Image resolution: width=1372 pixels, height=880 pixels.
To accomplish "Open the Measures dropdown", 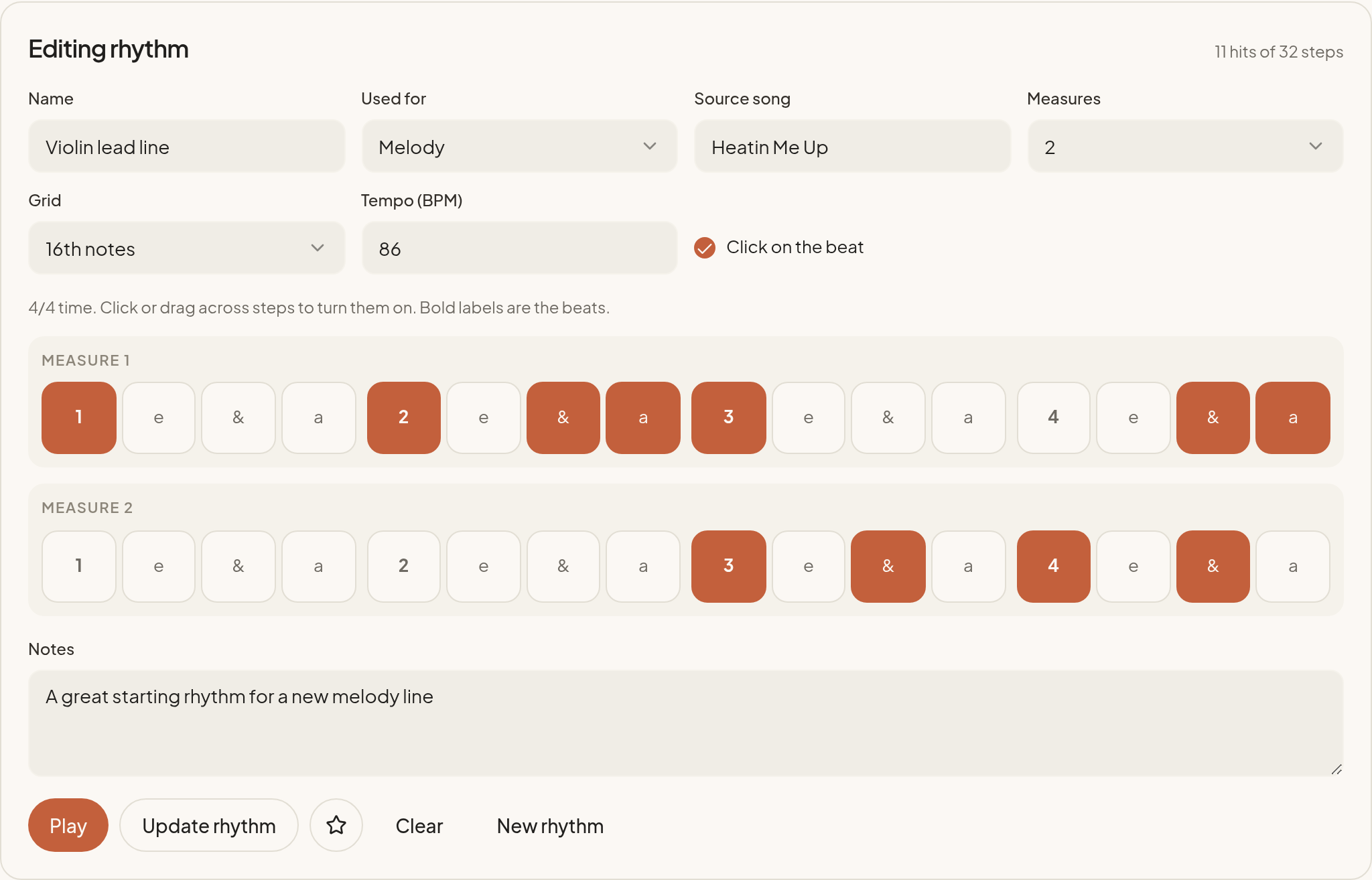I will 1185,147.
